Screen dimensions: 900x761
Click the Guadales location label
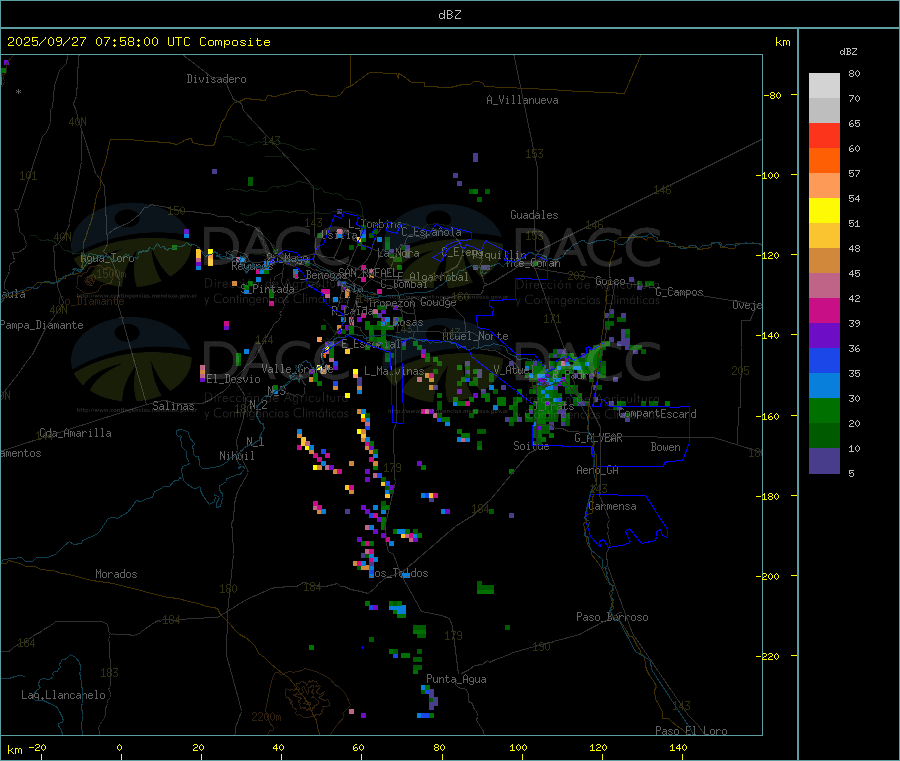(534, 215)
